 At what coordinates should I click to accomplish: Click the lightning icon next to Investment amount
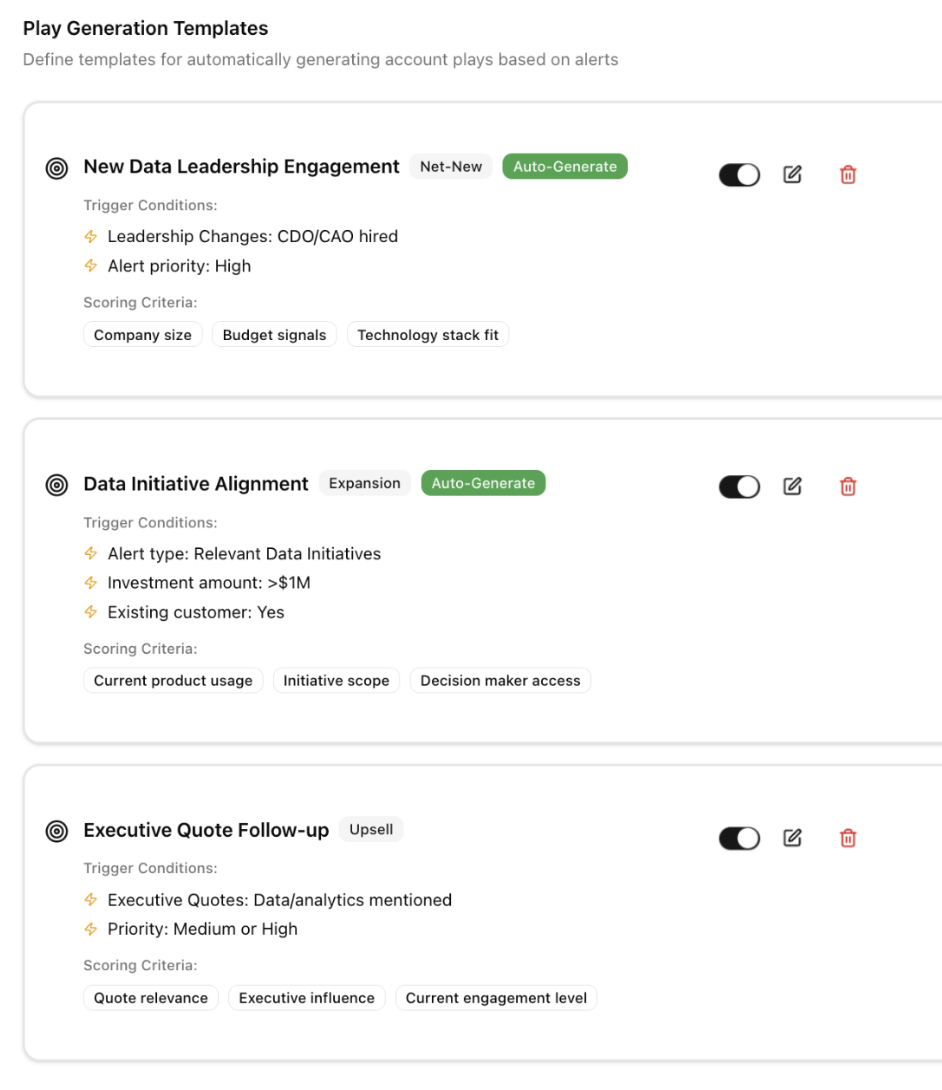coord(91,583)
